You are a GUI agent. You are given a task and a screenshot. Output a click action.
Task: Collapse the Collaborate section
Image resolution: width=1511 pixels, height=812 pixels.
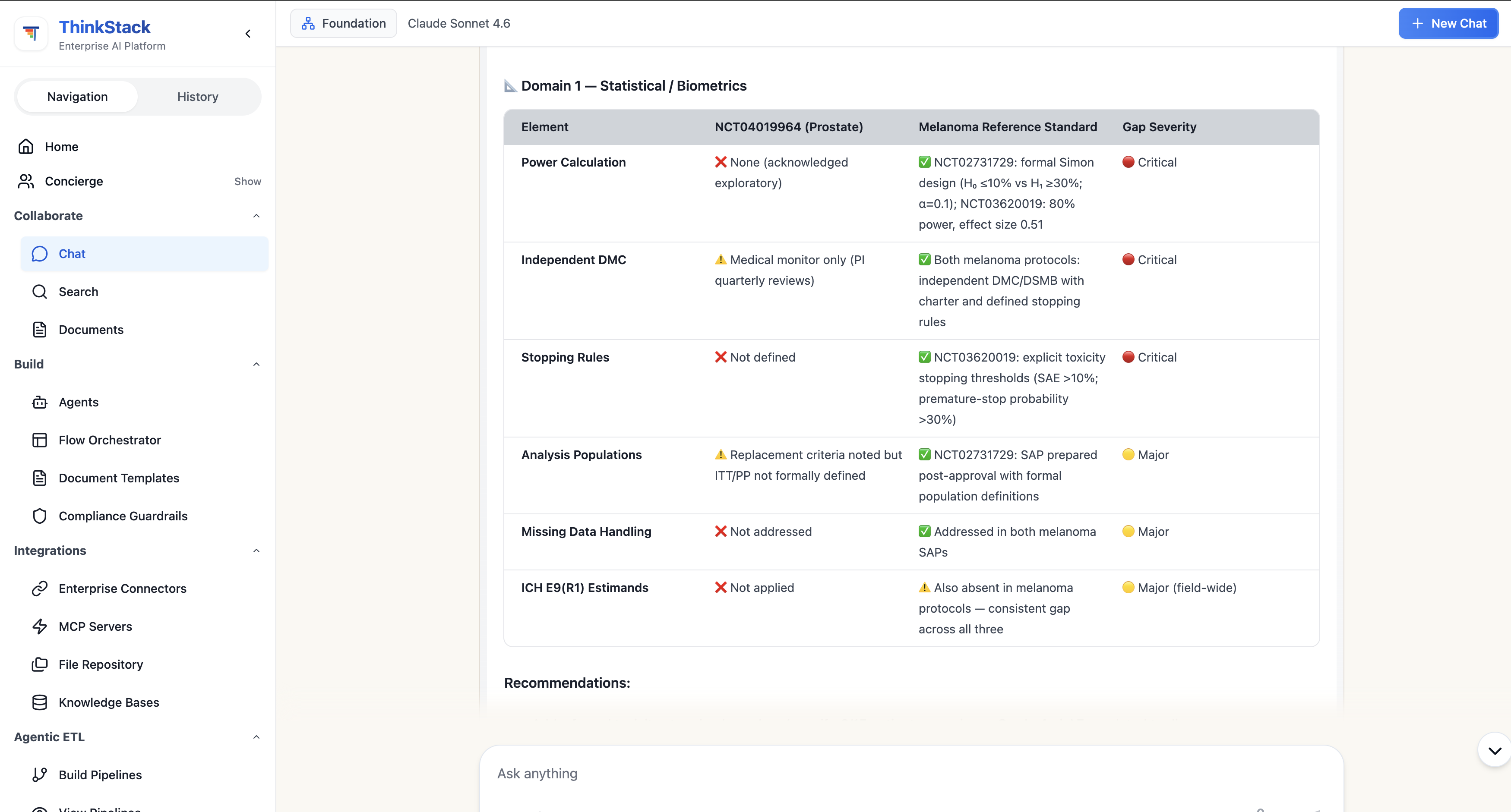(256, 216)
